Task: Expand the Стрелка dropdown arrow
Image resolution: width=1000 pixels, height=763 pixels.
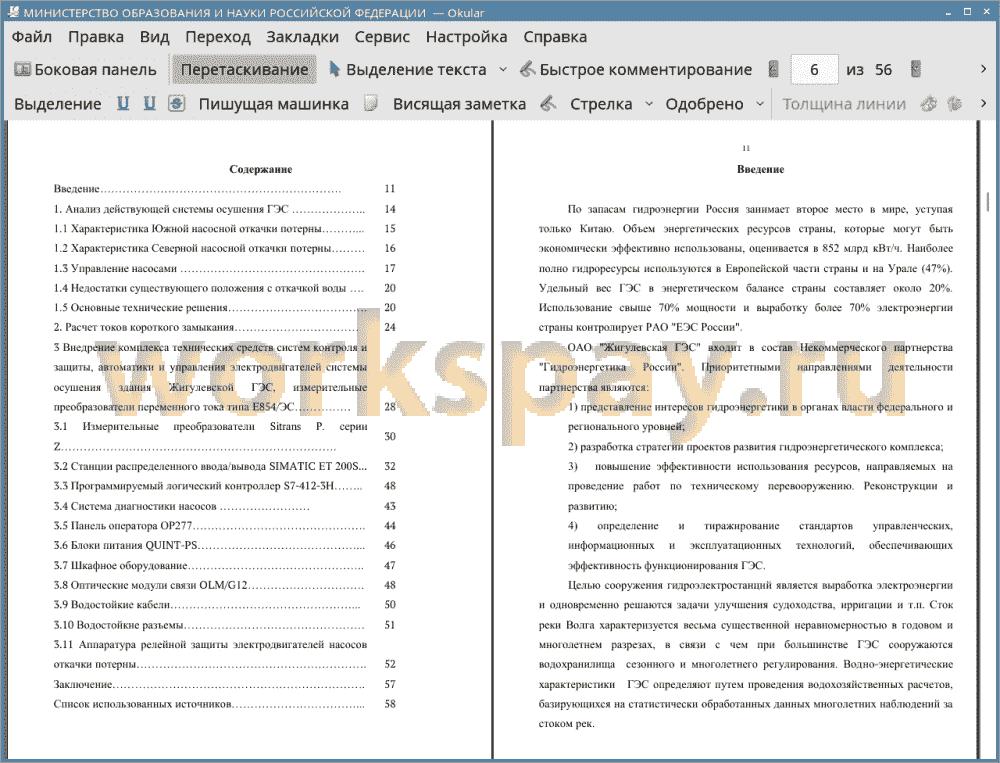Action: (x=649, y=103)
